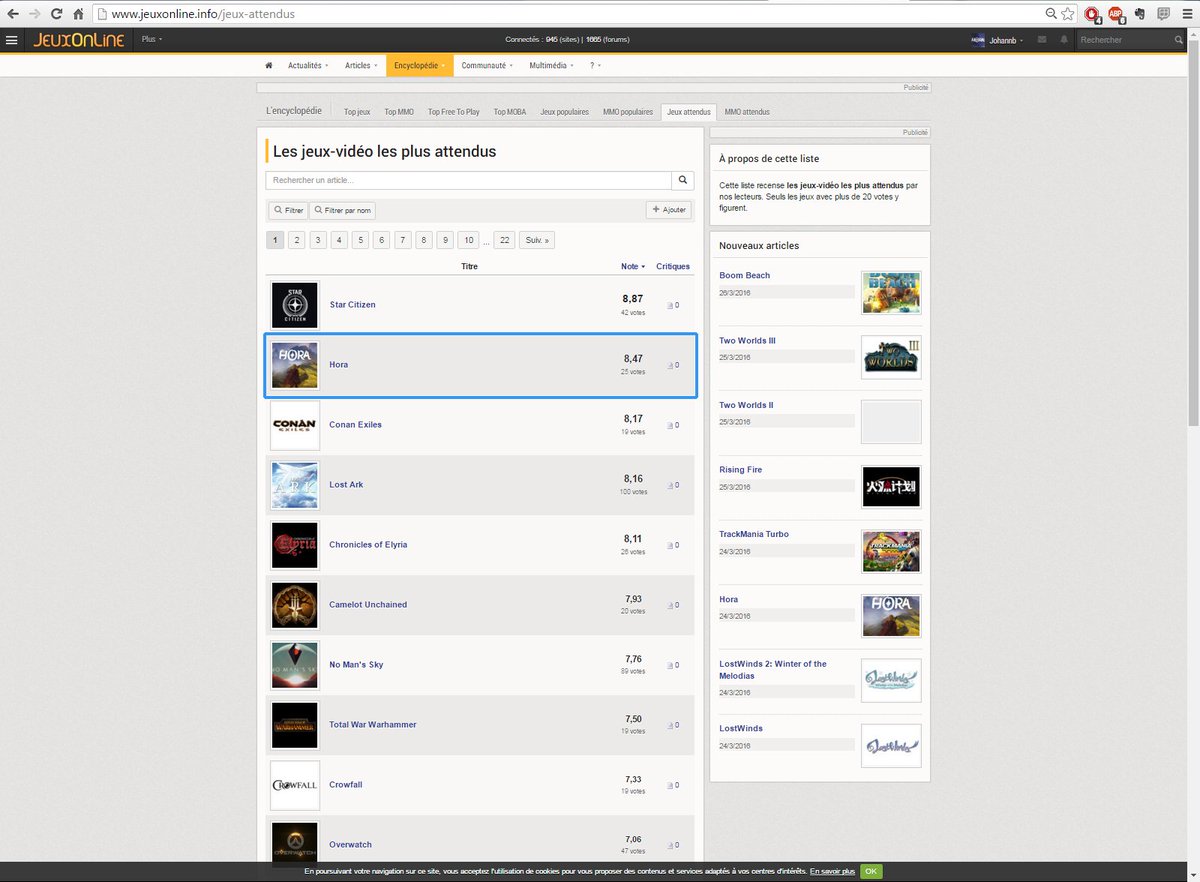Click the Chronicles of Elyria thumbnail
1200x882 pixels.
point(295,545)
